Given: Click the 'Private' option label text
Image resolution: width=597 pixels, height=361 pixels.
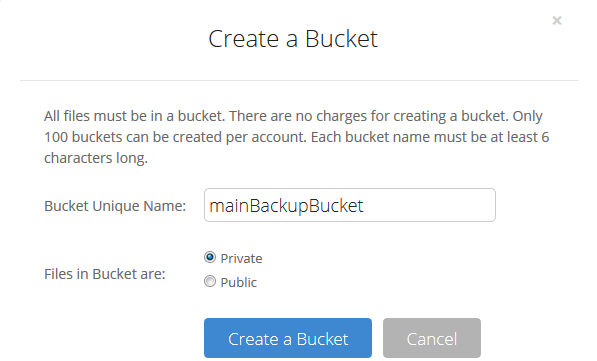Looking at the screenshot, I should (241, 259).
